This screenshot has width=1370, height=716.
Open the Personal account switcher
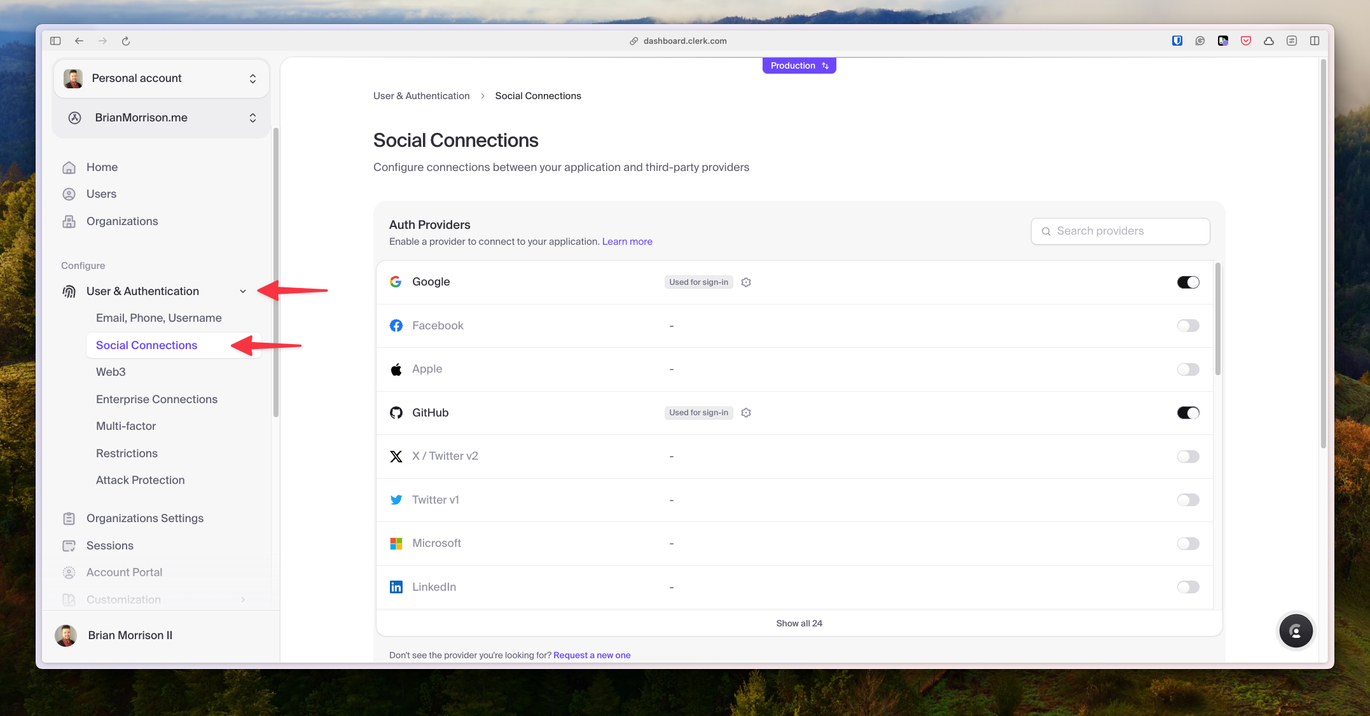[x=161, y=78]
